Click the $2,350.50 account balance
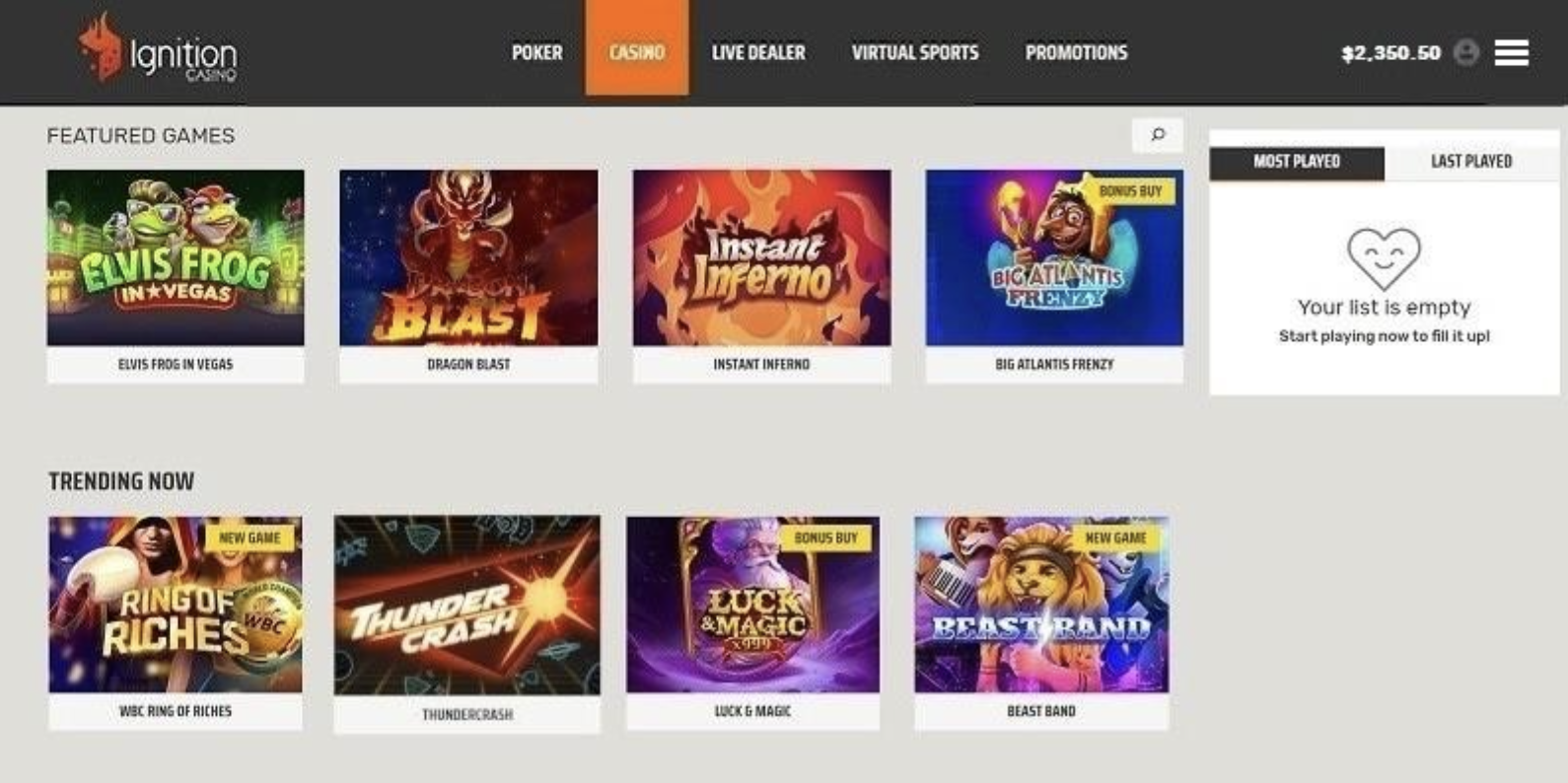This screenshot has height=783, width=1568. (x=1390, y=53)
